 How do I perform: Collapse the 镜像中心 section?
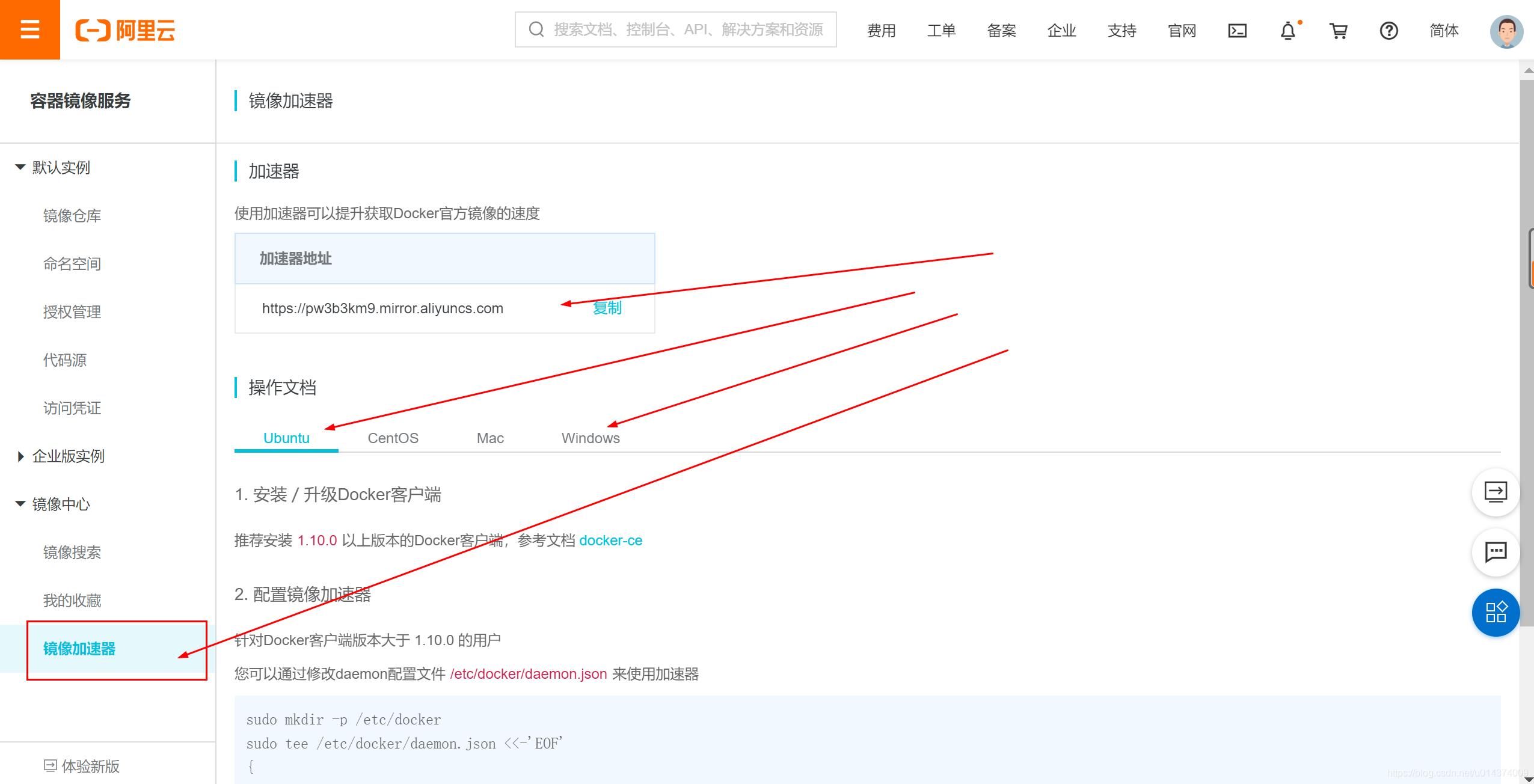click(x=20, y=504)
